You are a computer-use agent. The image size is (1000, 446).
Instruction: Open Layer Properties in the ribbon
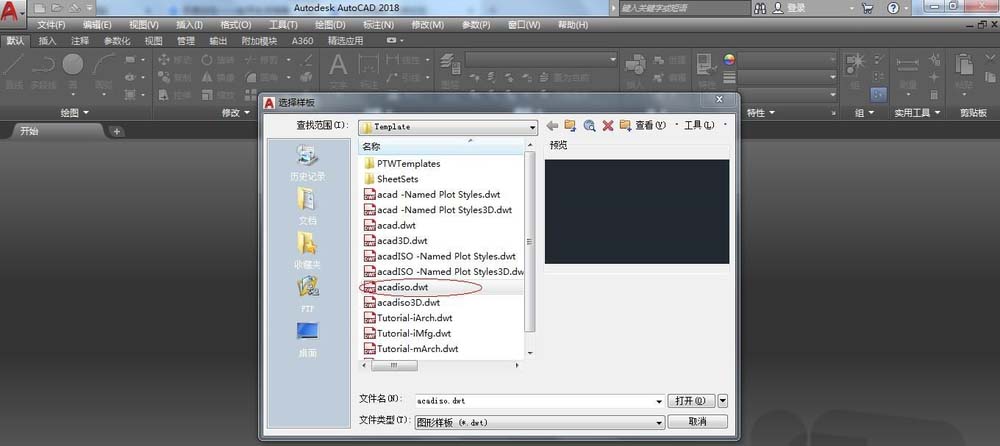pos(451,72)
